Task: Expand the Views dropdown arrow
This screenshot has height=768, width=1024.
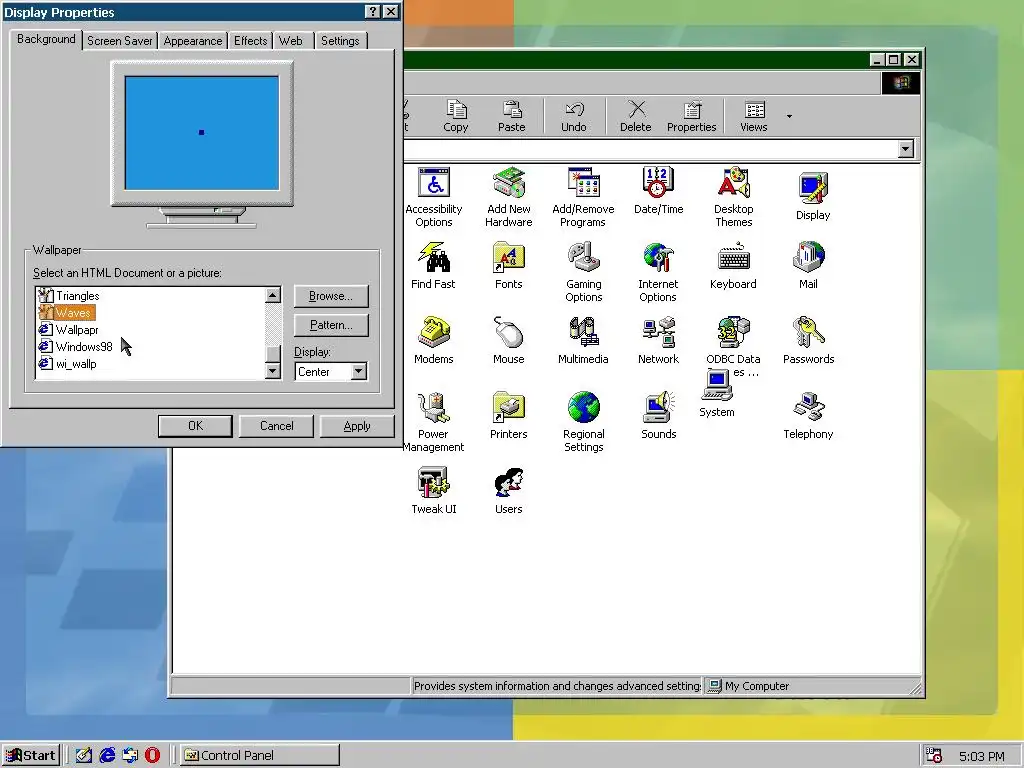Action: coord(789,116)
